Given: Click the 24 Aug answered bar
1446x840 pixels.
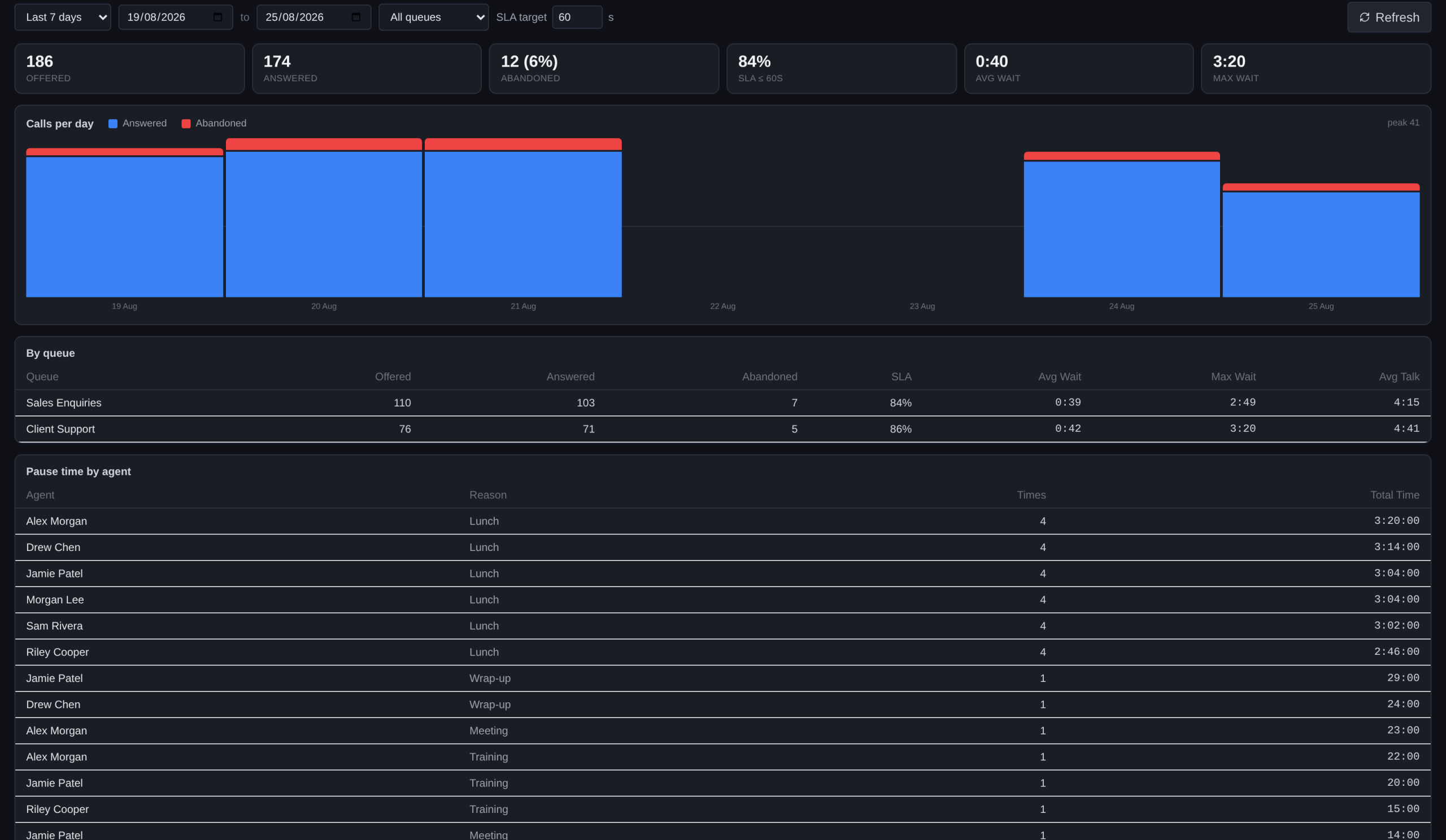Looking at the screenshot, I should (x=1122, y=229).
